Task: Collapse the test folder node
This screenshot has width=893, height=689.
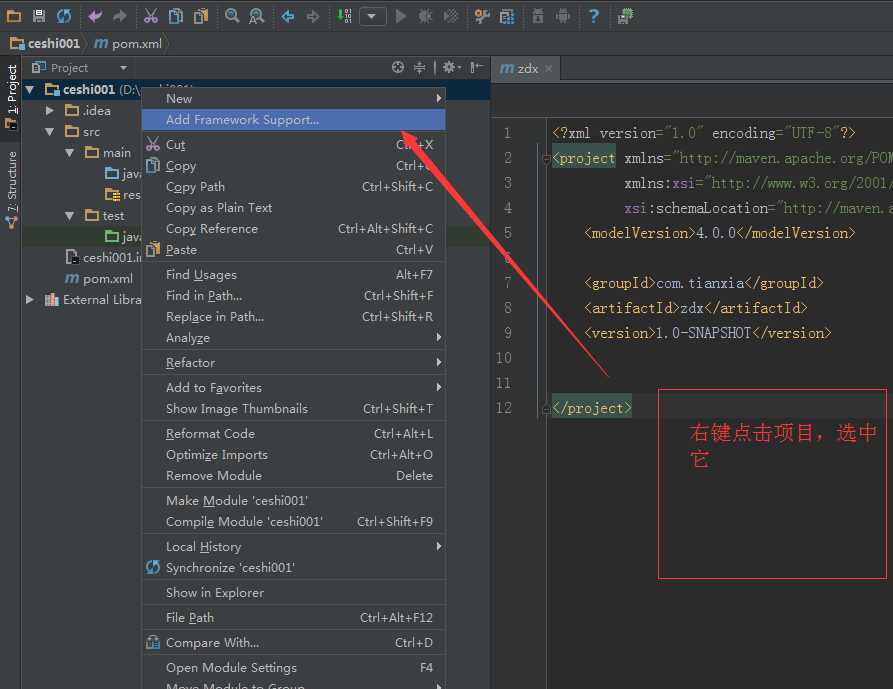Action: click(x=69, y=216)
